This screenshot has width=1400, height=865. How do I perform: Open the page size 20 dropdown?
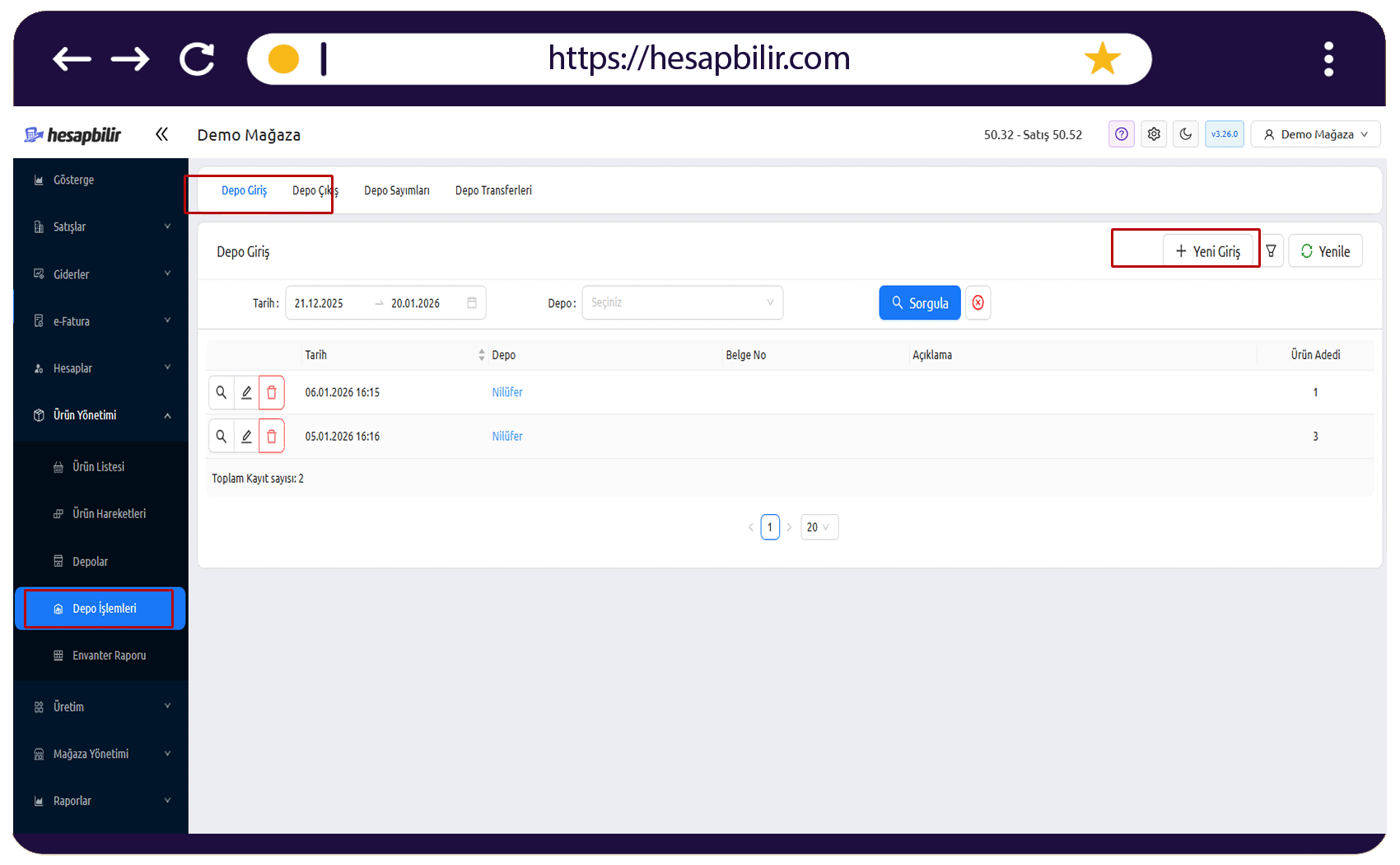(x=819, y=527)
